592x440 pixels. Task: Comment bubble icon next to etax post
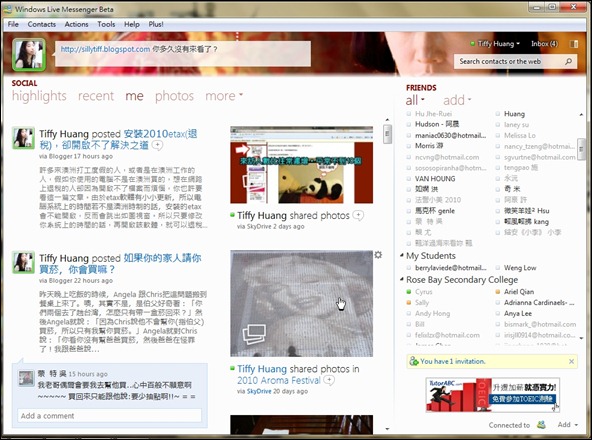click(x=157, y=145)
